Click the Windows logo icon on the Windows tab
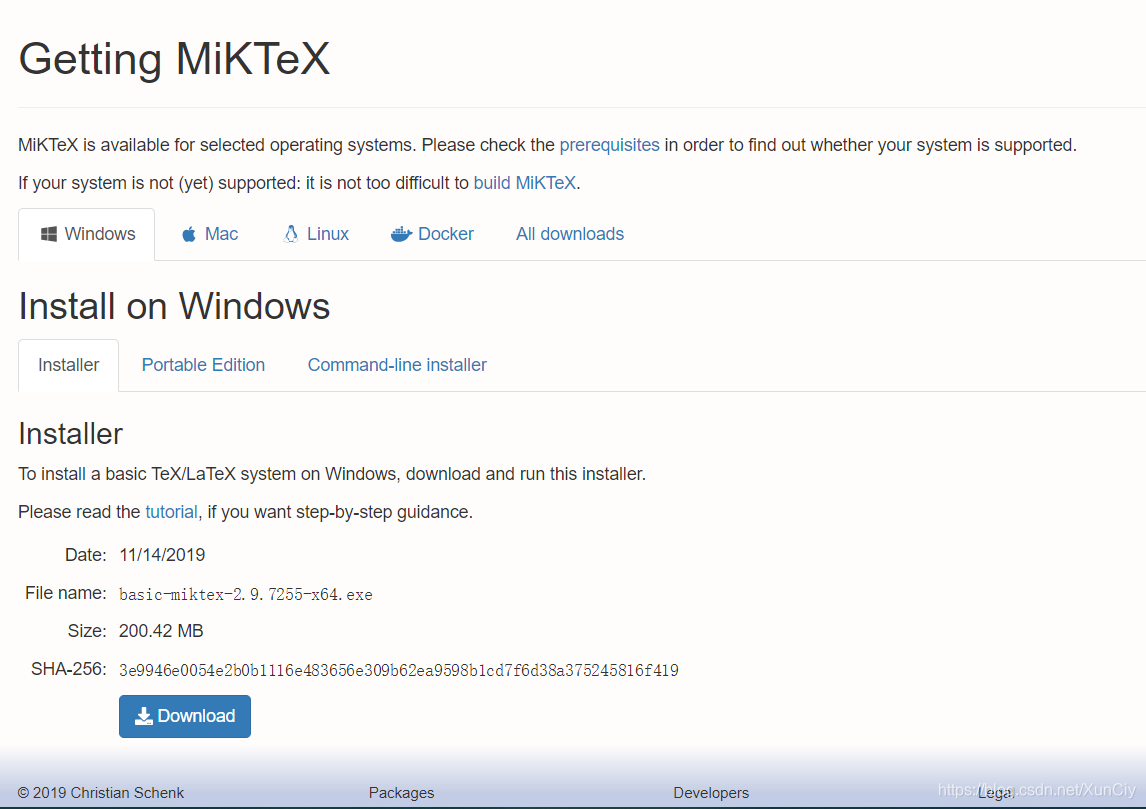 click(47, 233)
